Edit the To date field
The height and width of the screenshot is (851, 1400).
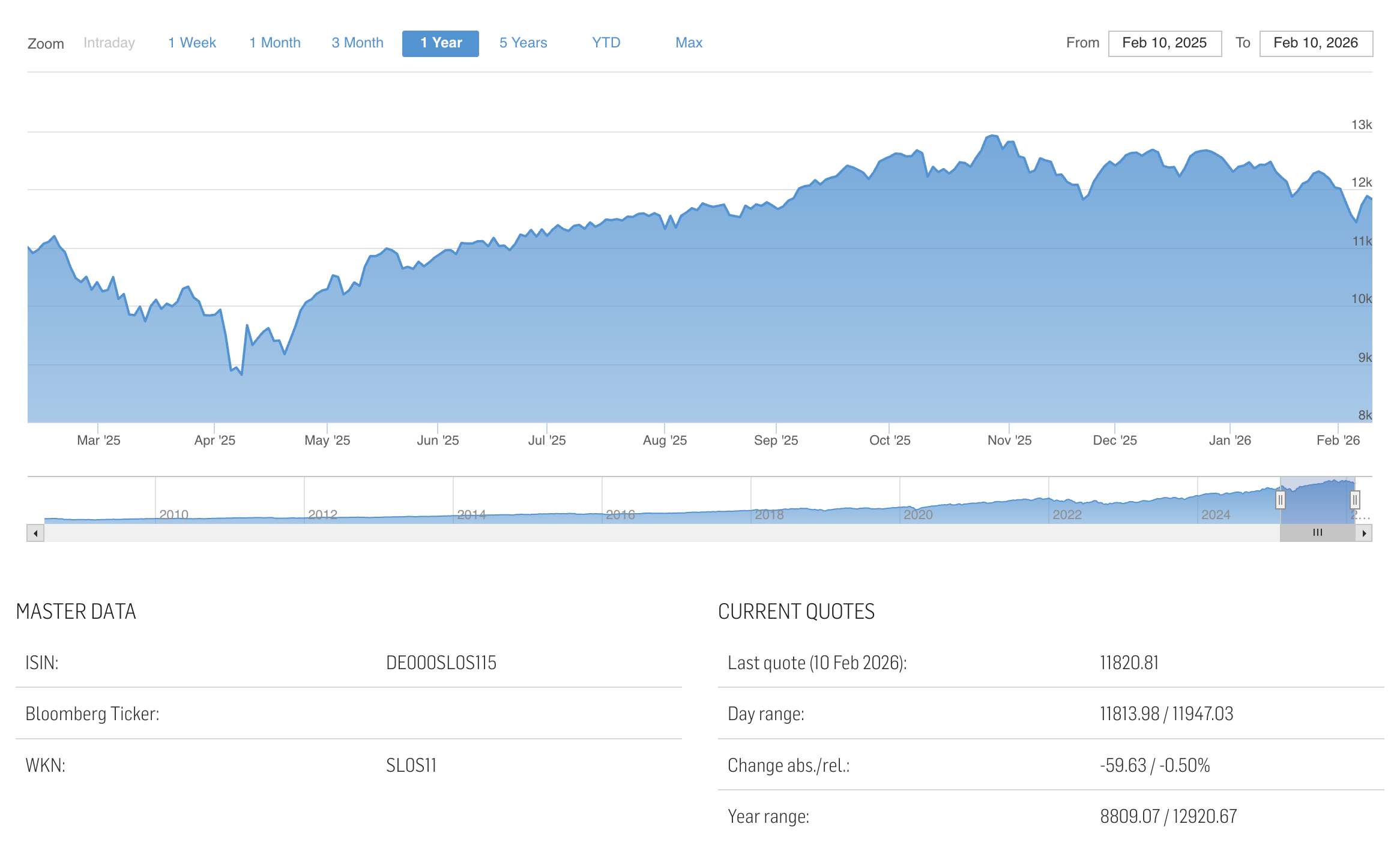point(1315,43)
